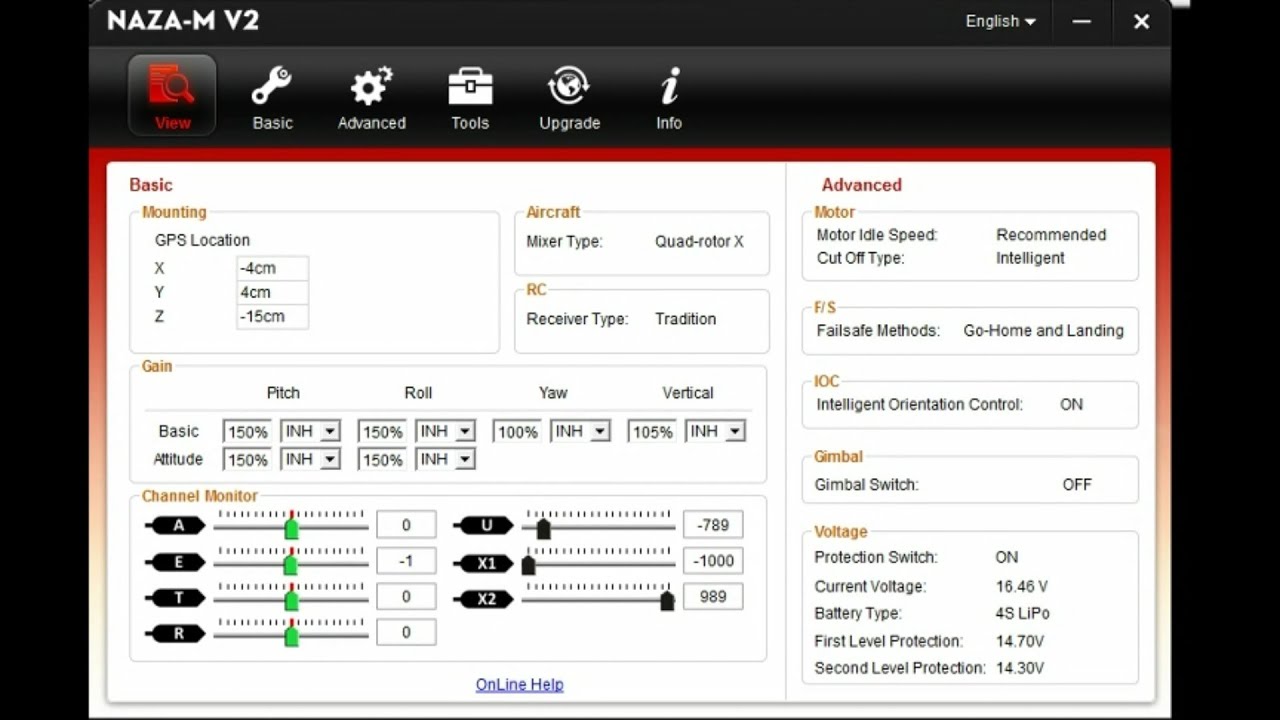The height and width of the screenshot is (720, 1280).
Task: Click Gimbal Switch OFF value
Action: point(1077,484)
